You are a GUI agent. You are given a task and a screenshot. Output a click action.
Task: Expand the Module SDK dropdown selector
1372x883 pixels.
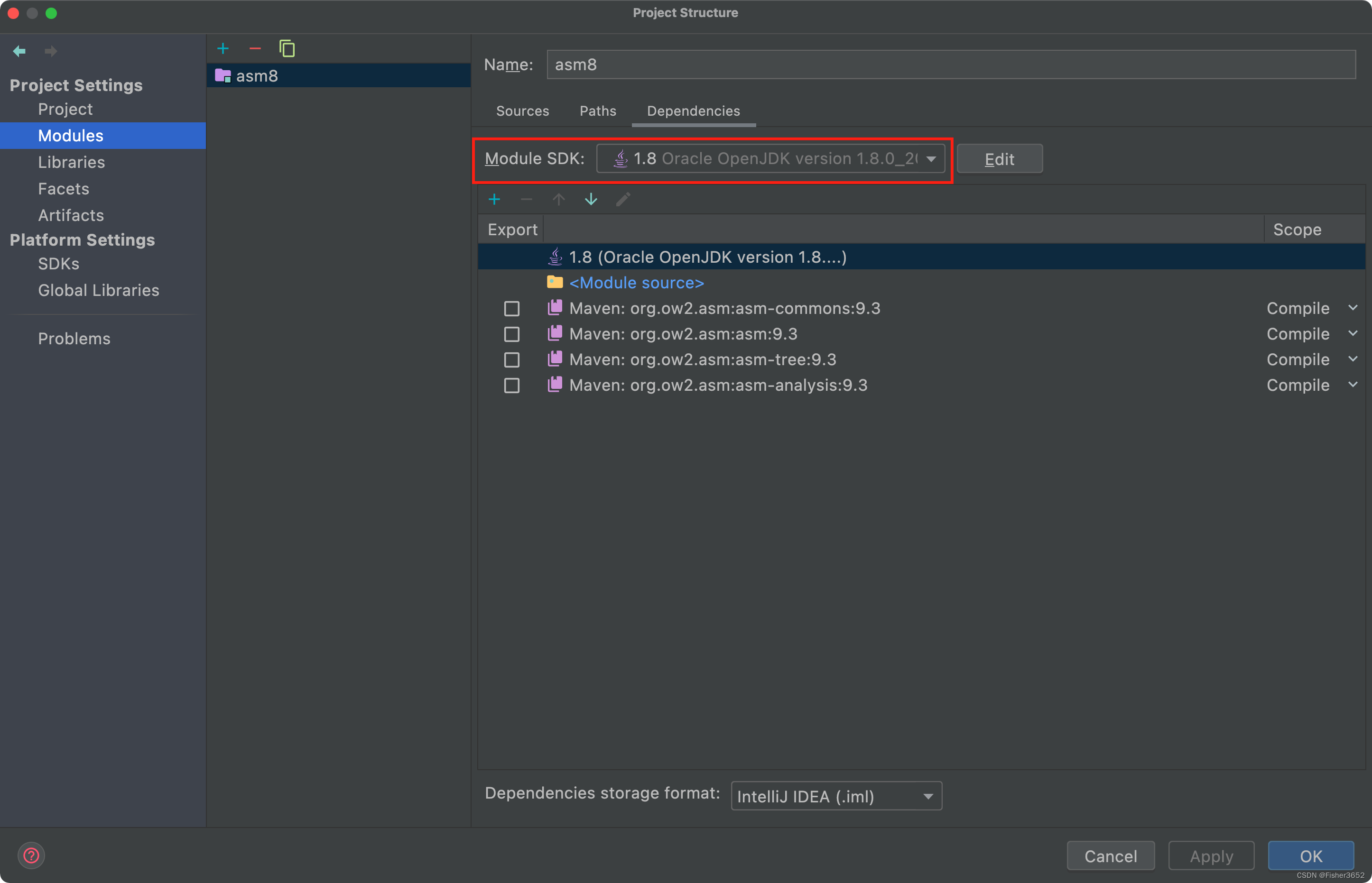pos(929,158)
